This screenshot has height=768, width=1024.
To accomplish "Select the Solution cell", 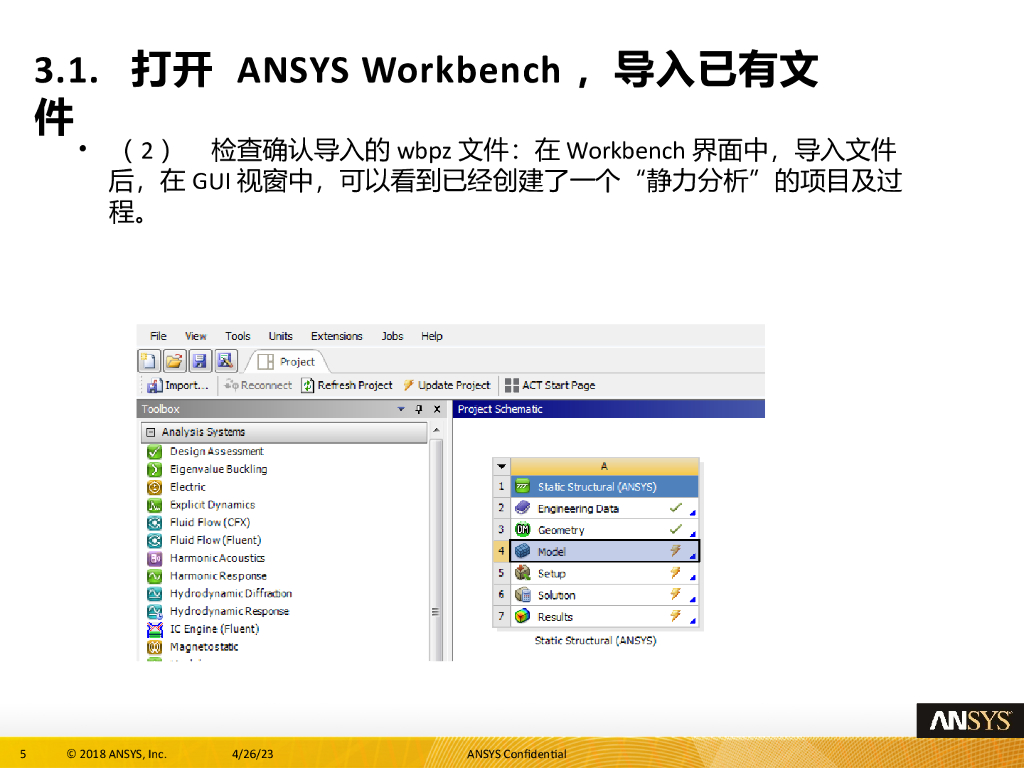I will click(x=604, y=595).
